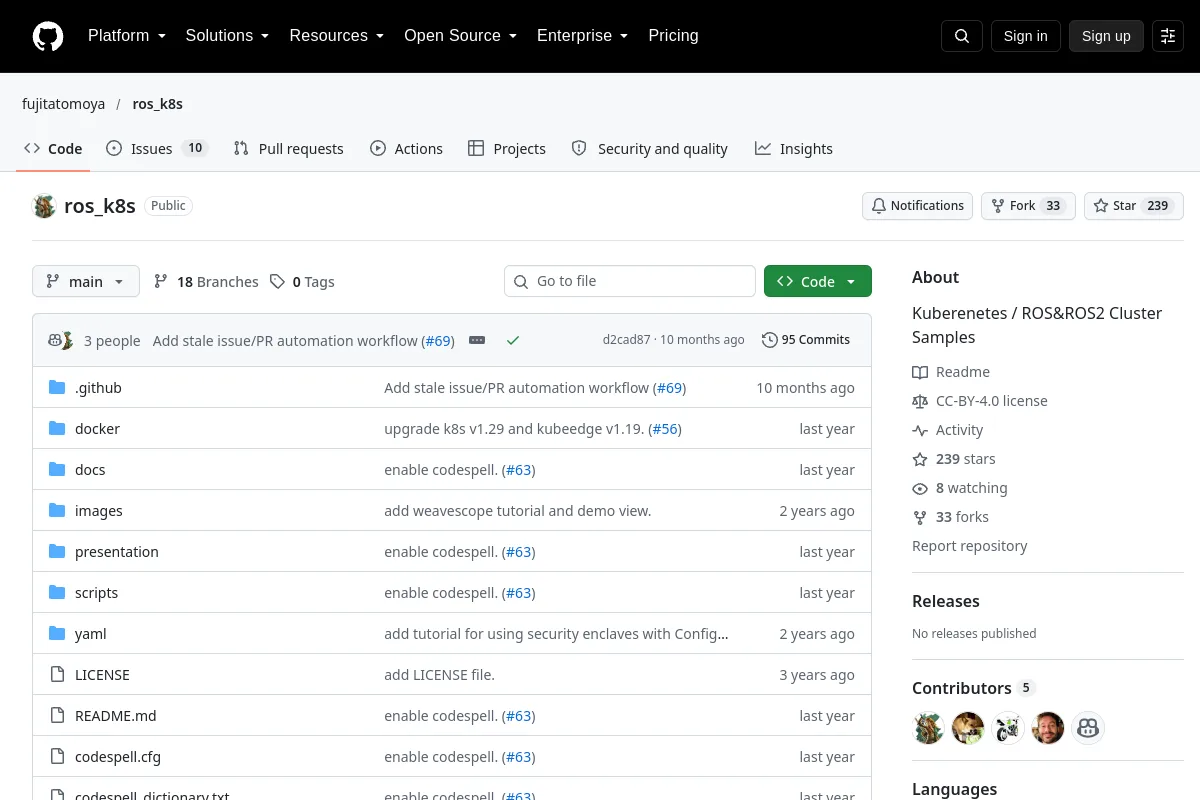Click the pulse icon beside Activity
The height and width of the screenshot is (800, 1200).
click(x=920, y=430)
